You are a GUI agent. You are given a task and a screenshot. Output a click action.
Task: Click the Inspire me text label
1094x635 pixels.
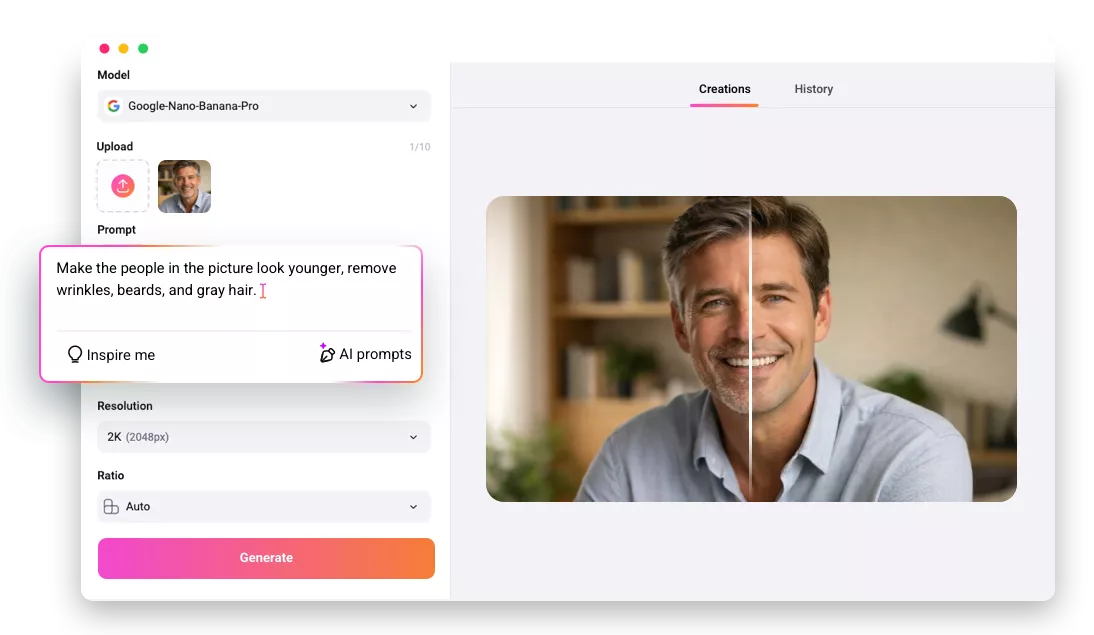click(x=120, y=355)
